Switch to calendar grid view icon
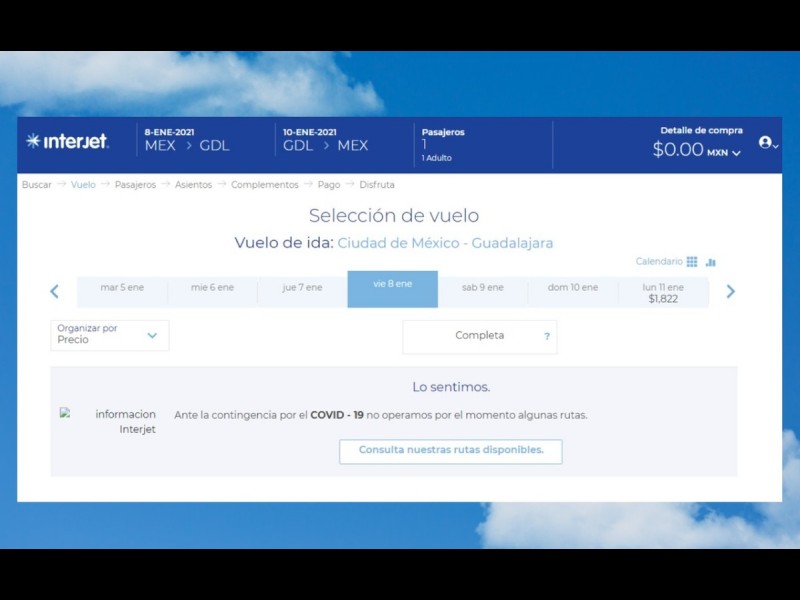This screenshot has width=800, height=600. 692,262
